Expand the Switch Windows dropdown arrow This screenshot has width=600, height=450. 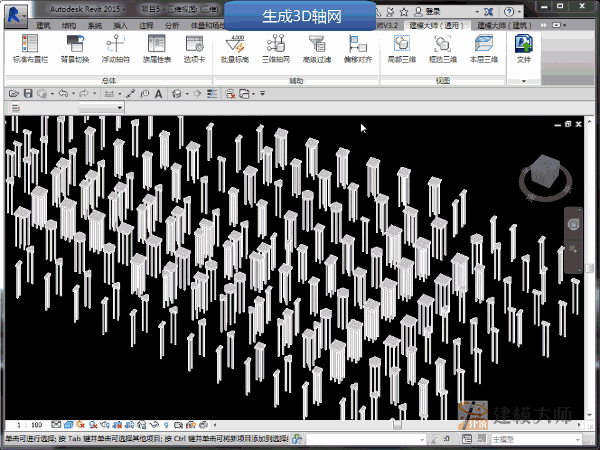(x=253, y=93)
